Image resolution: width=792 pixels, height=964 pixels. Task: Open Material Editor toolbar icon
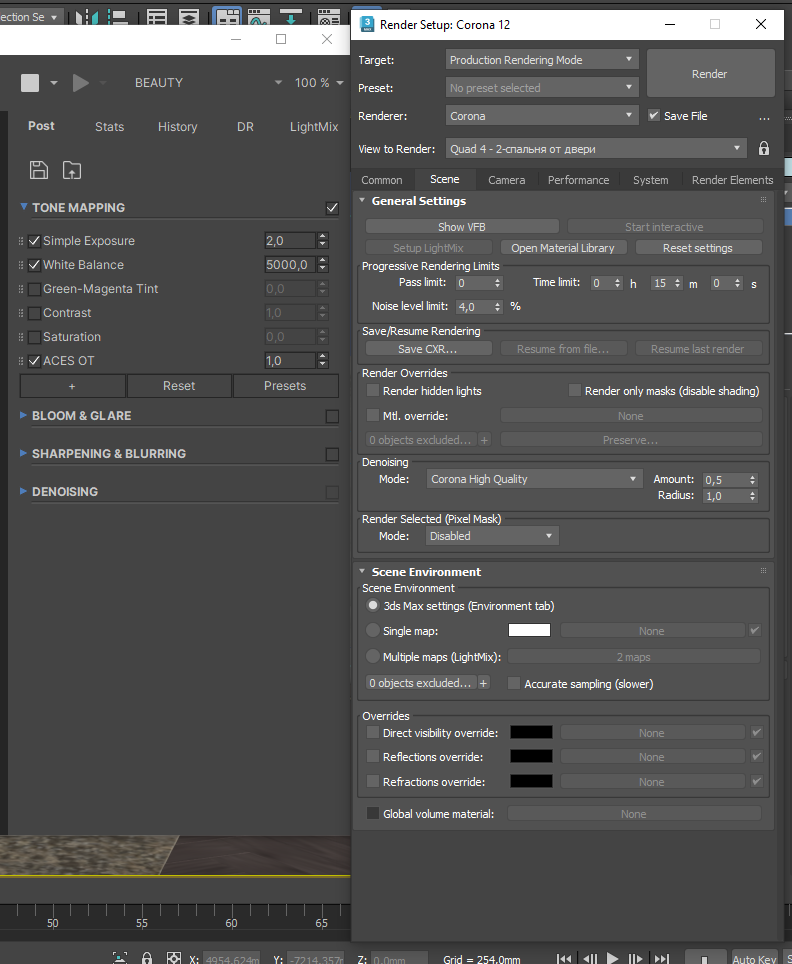329,17
